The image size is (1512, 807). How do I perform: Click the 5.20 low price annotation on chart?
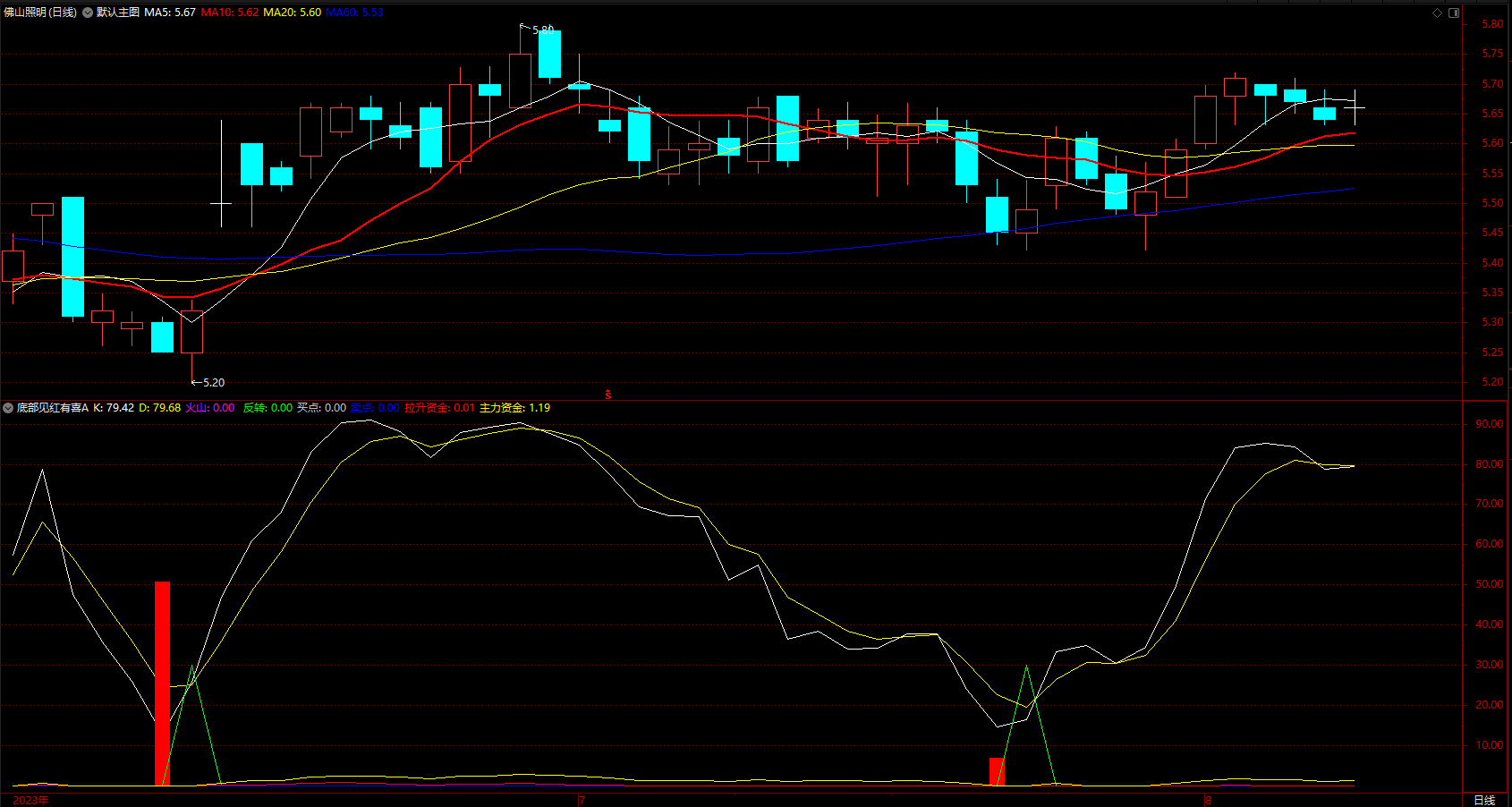click(x=214, y=383)
